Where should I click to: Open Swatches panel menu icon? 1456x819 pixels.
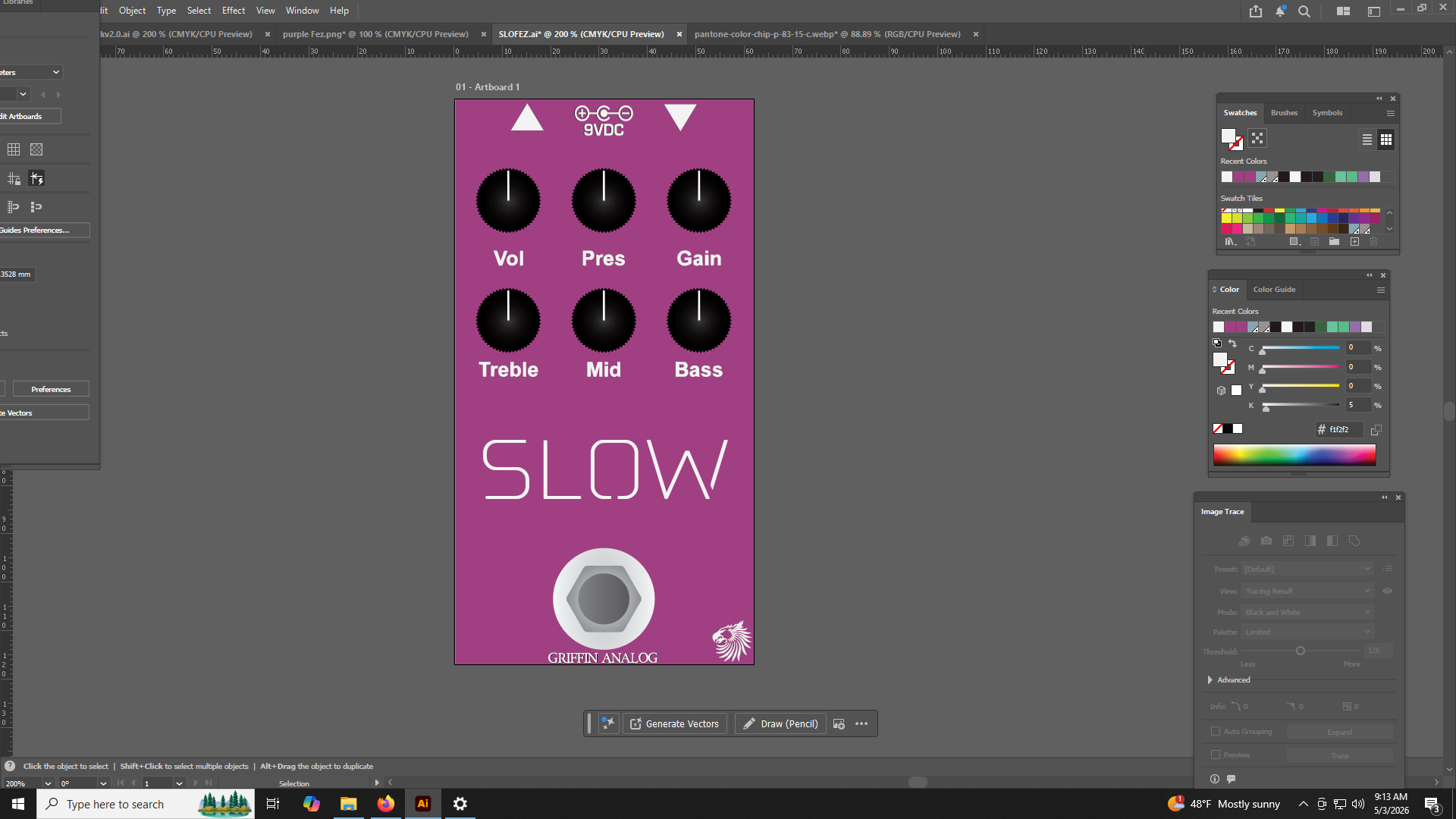coord(1391,113)
